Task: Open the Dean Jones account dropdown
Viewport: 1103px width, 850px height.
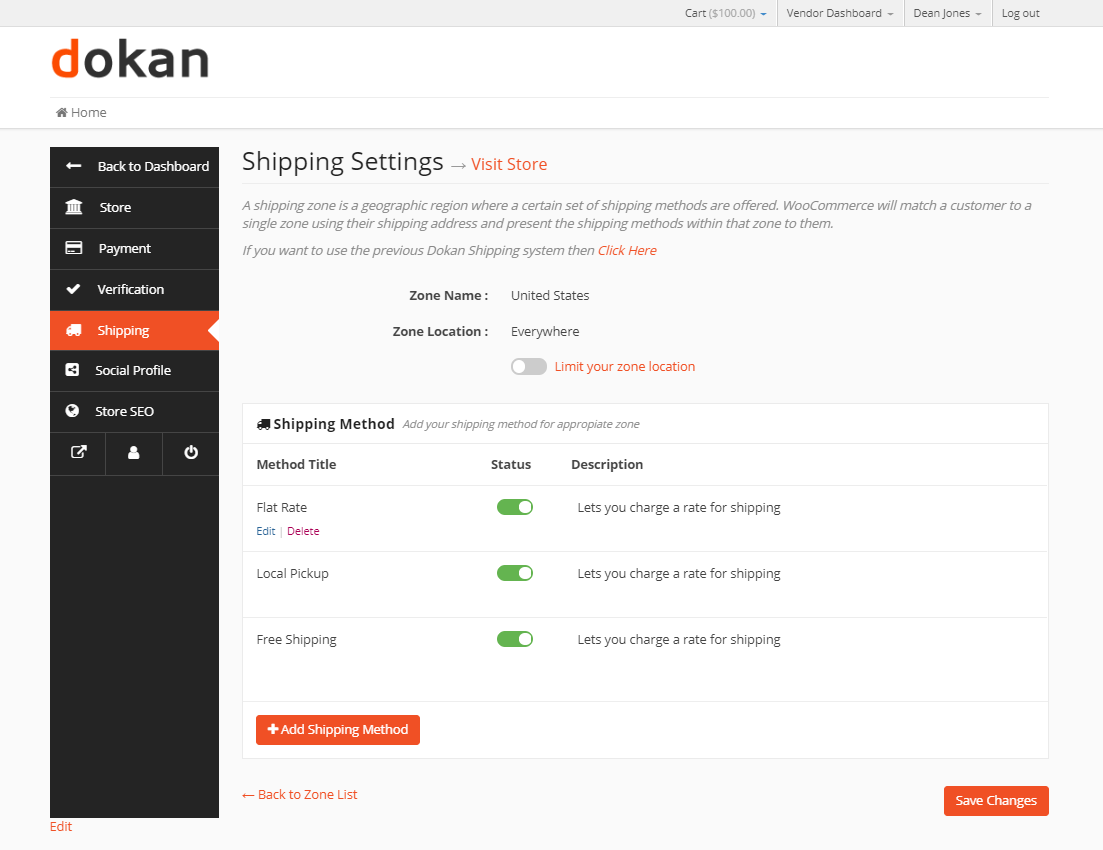Action: 946,13
